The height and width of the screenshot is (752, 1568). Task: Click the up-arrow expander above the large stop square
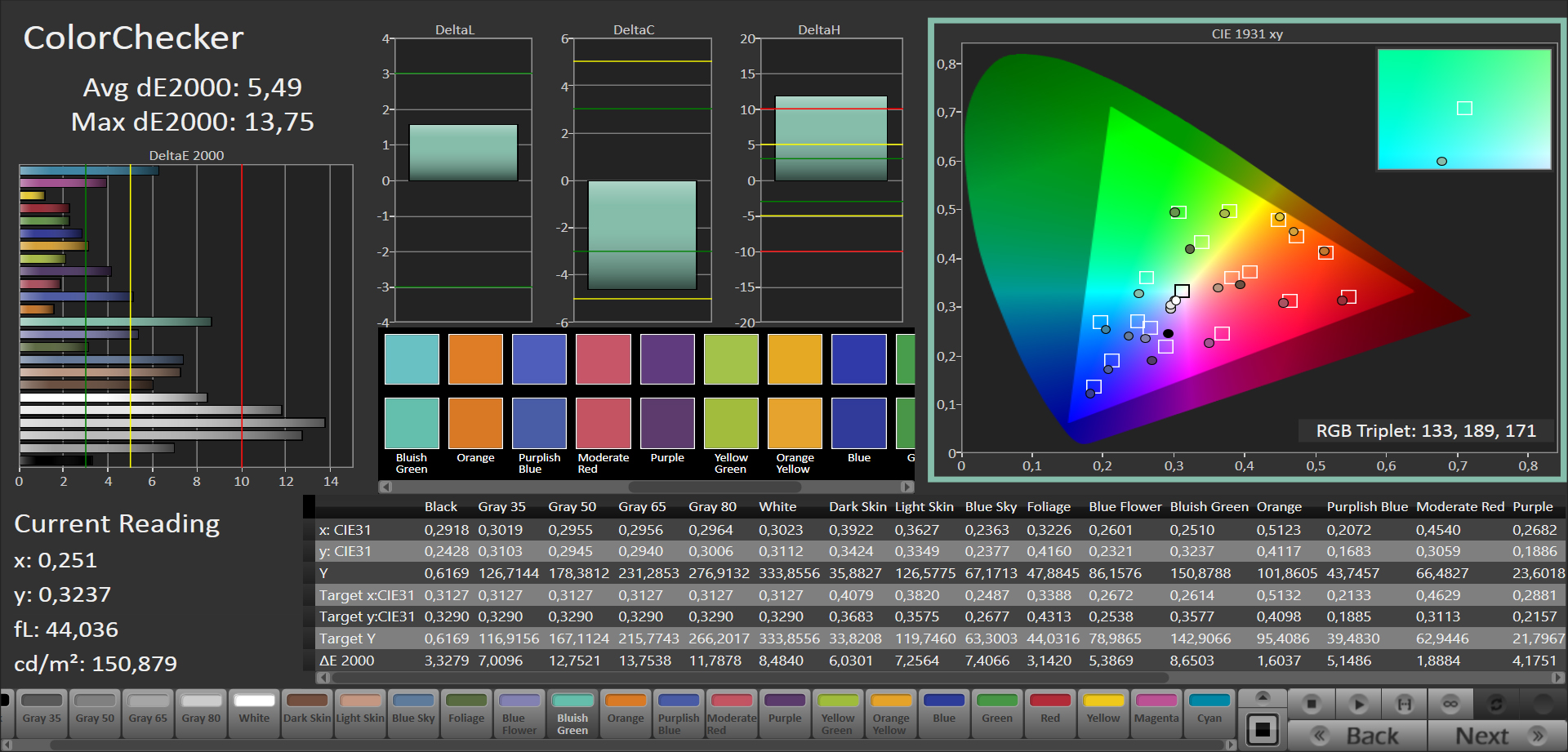coord(1263,697)
